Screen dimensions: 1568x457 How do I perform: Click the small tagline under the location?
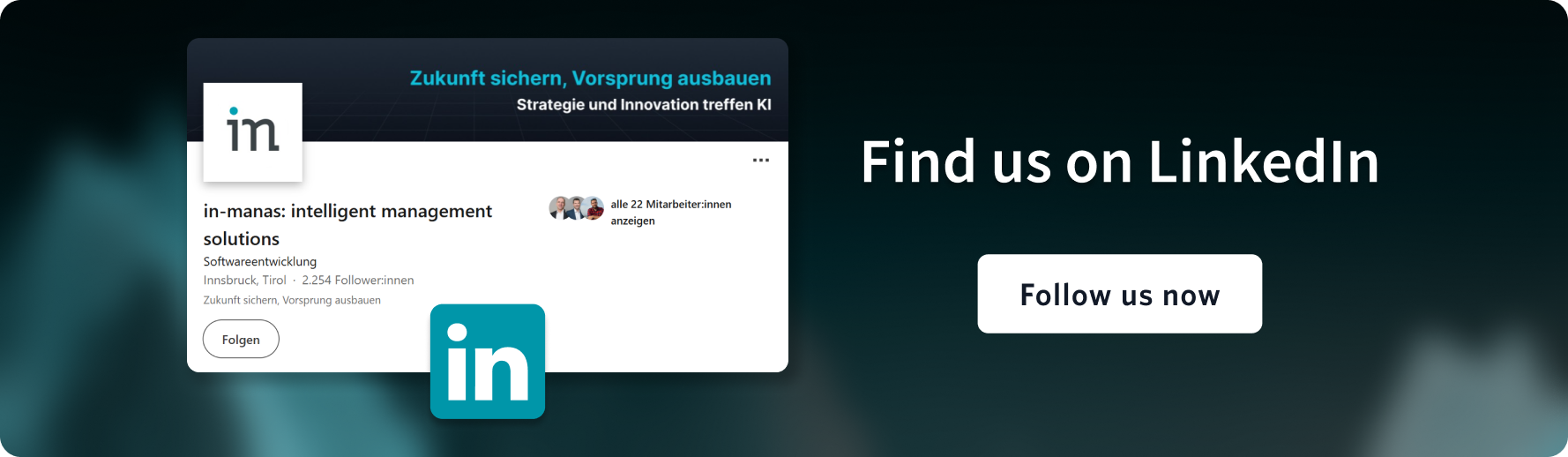pyautogui.click(x=292, y=301)
